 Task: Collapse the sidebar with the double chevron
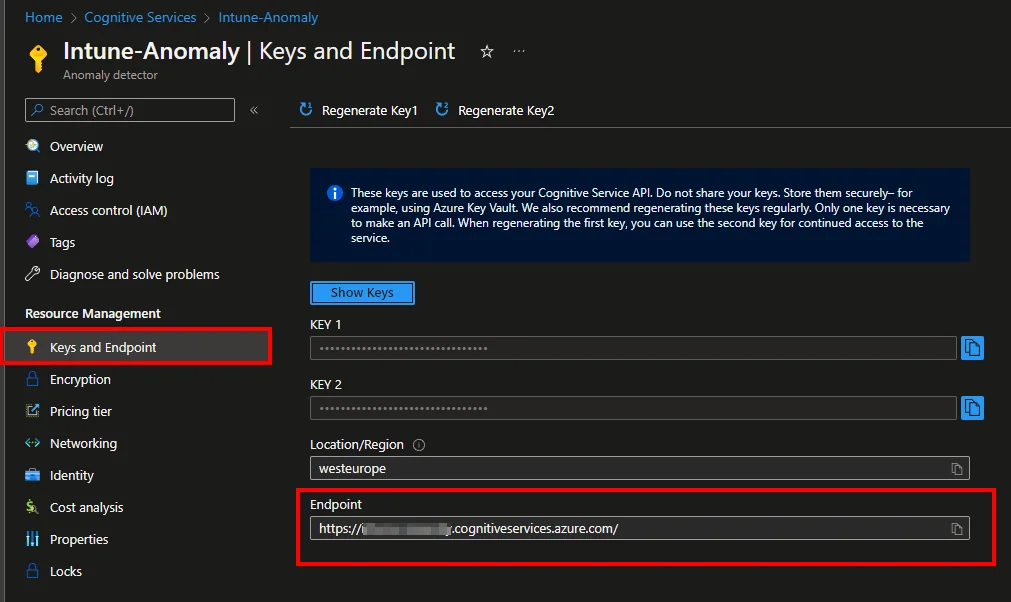point(254,110)
